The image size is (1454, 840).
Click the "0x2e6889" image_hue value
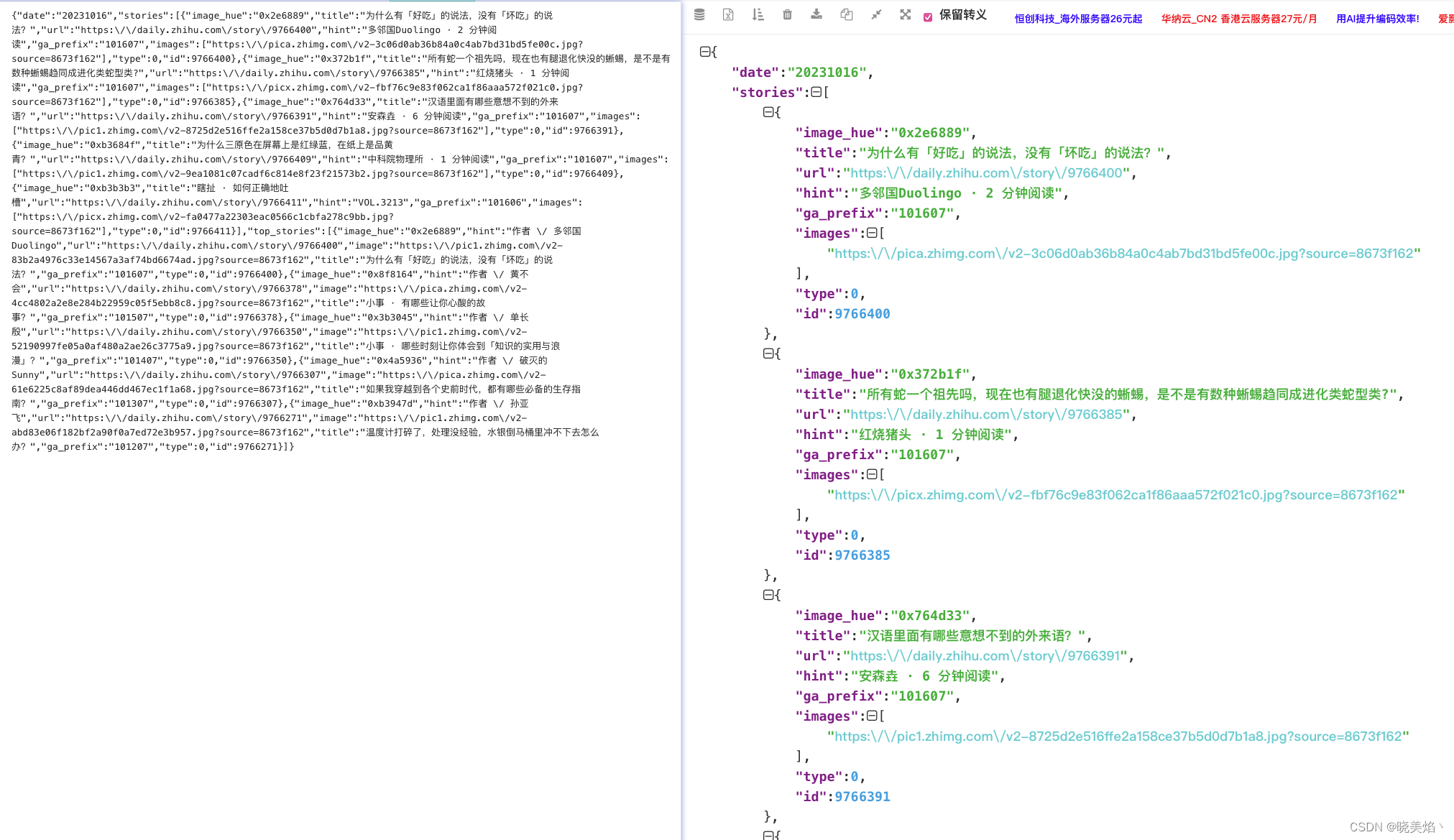931,133
